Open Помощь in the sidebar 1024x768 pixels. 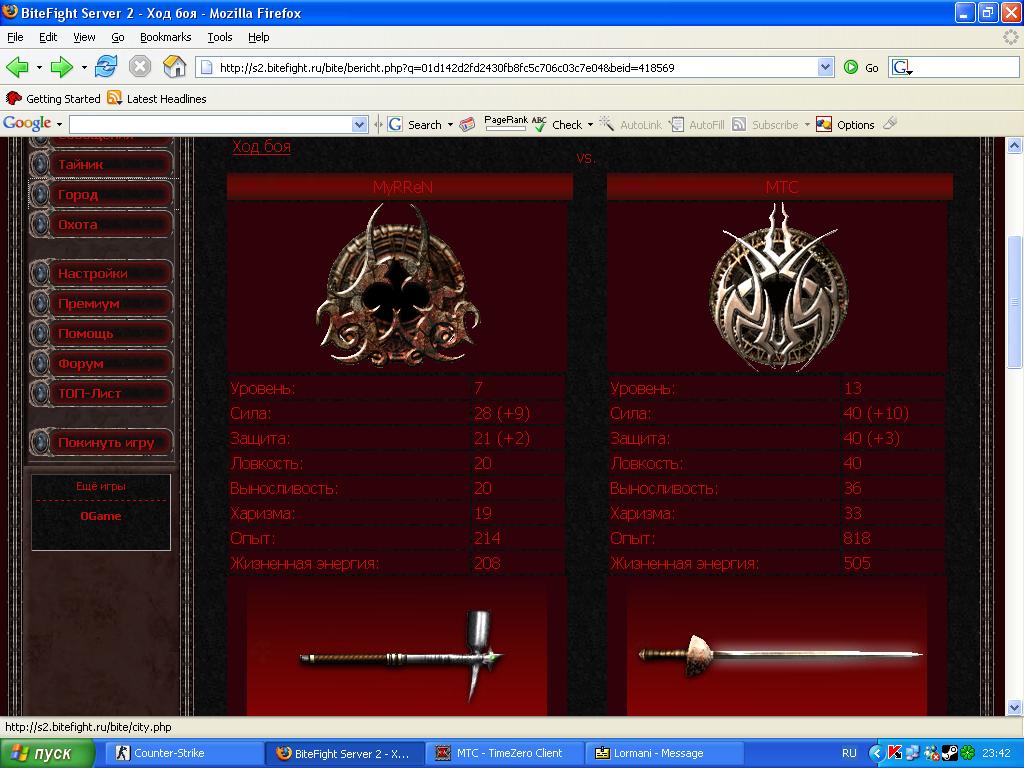[x=102, y=334]
